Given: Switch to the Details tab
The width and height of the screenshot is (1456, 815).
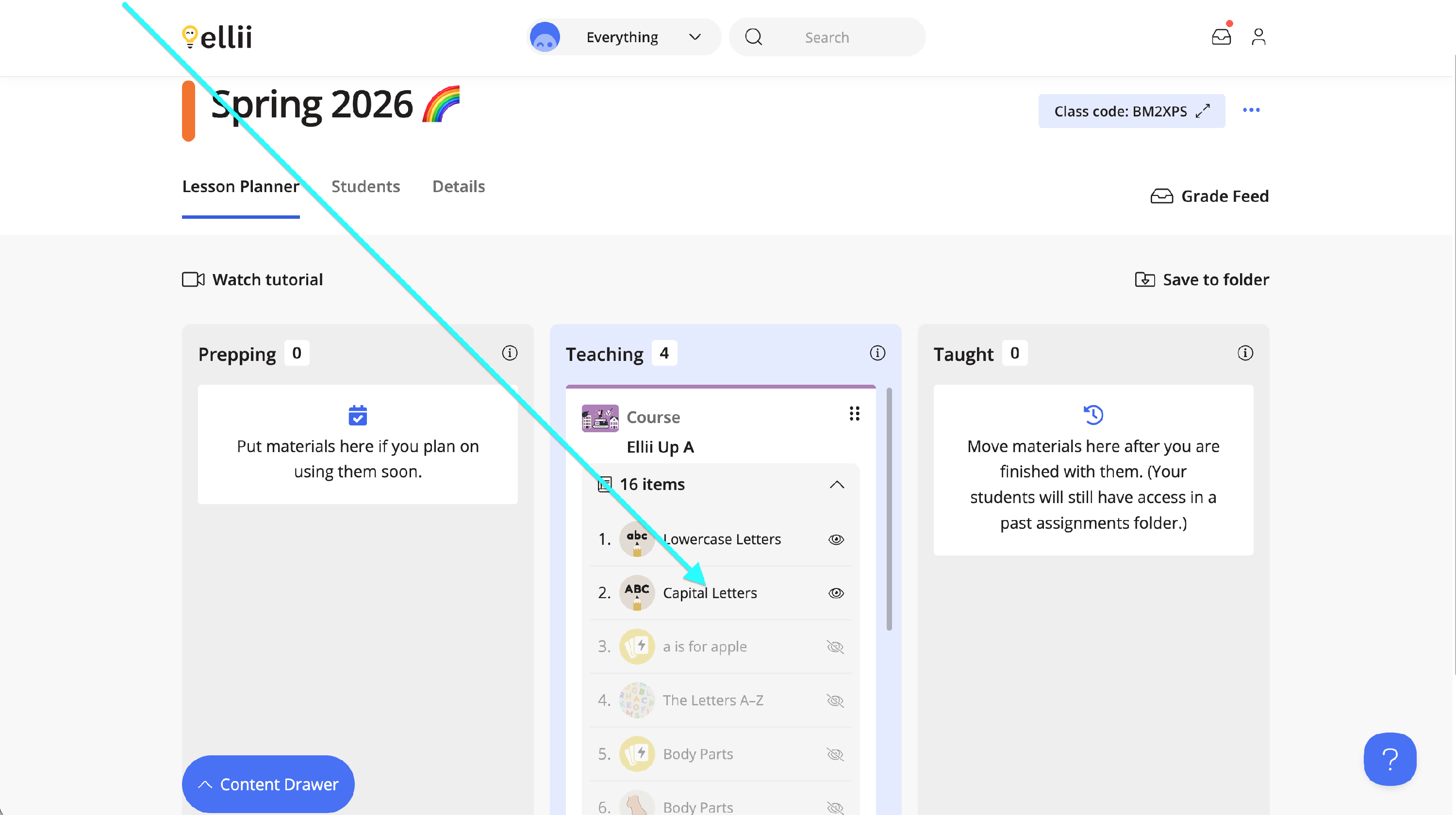Looking at the screenshot, I should tap(458, 186).
